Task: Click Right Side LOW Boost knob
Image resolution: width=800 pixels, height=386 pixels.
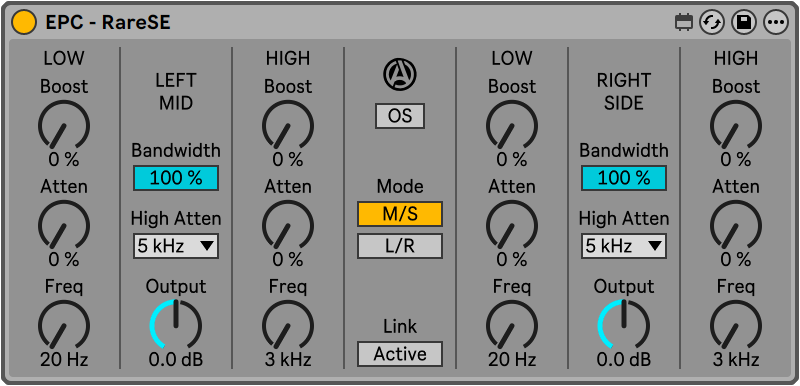Action: (512, 125)
